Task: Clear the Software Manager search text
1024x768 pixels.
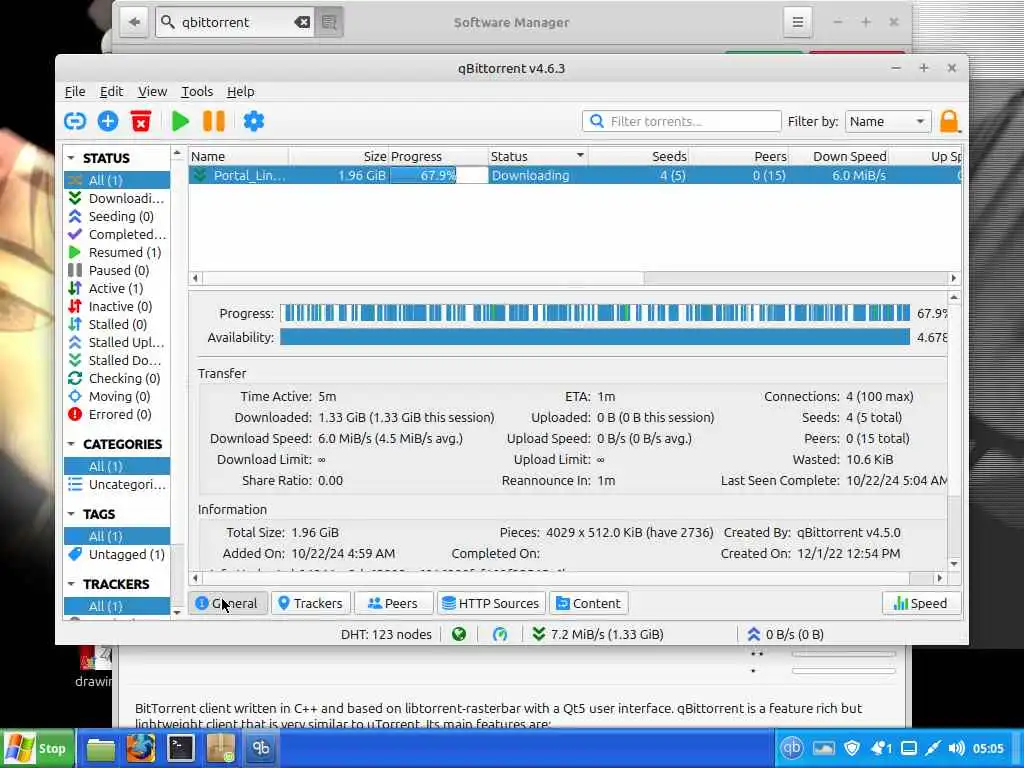Action: point(302,22)
